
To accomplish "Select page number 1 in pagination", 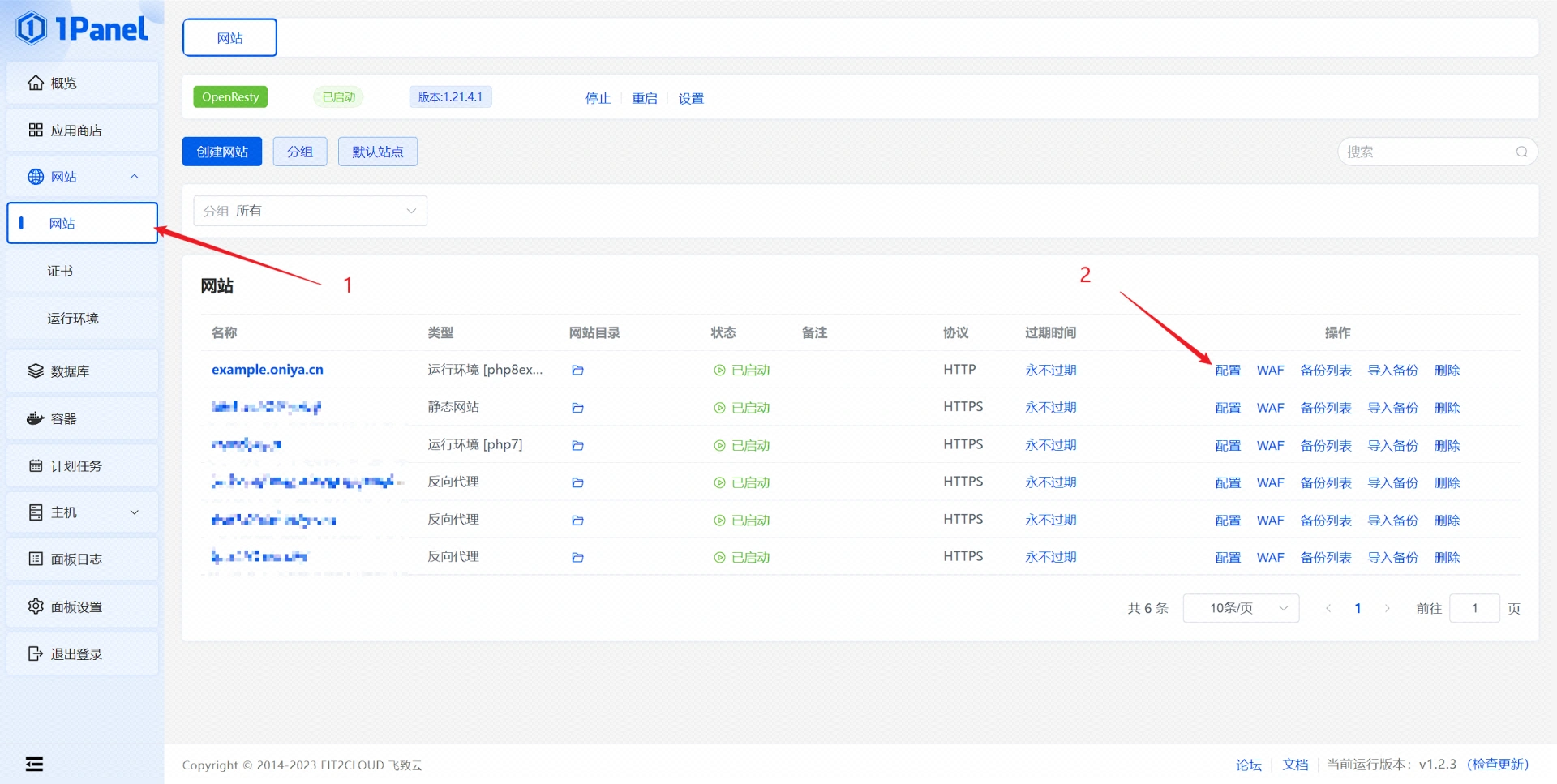I will point(1358,608).
